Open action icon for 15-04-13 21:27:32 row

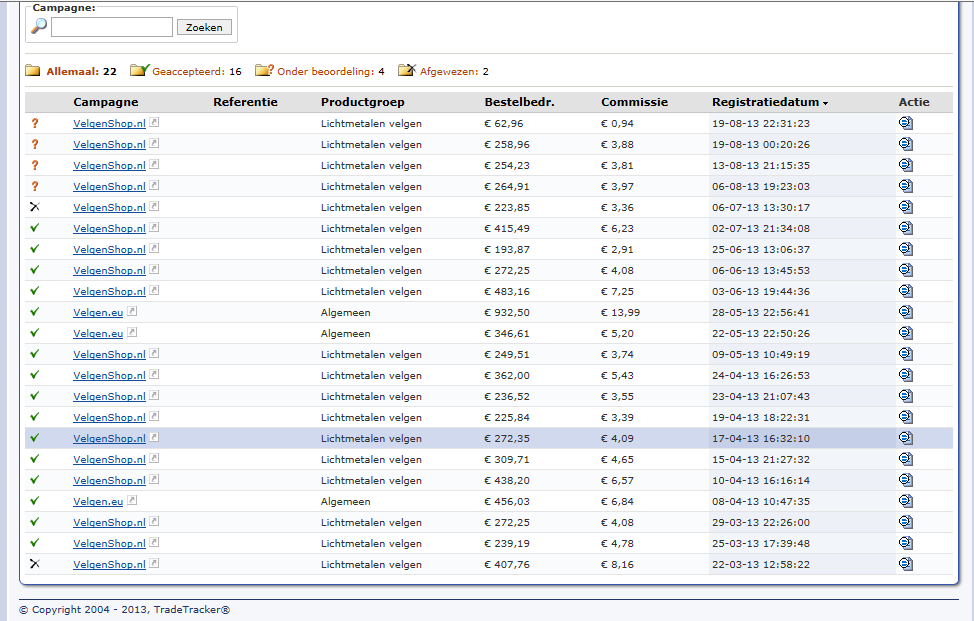point(906,459)
